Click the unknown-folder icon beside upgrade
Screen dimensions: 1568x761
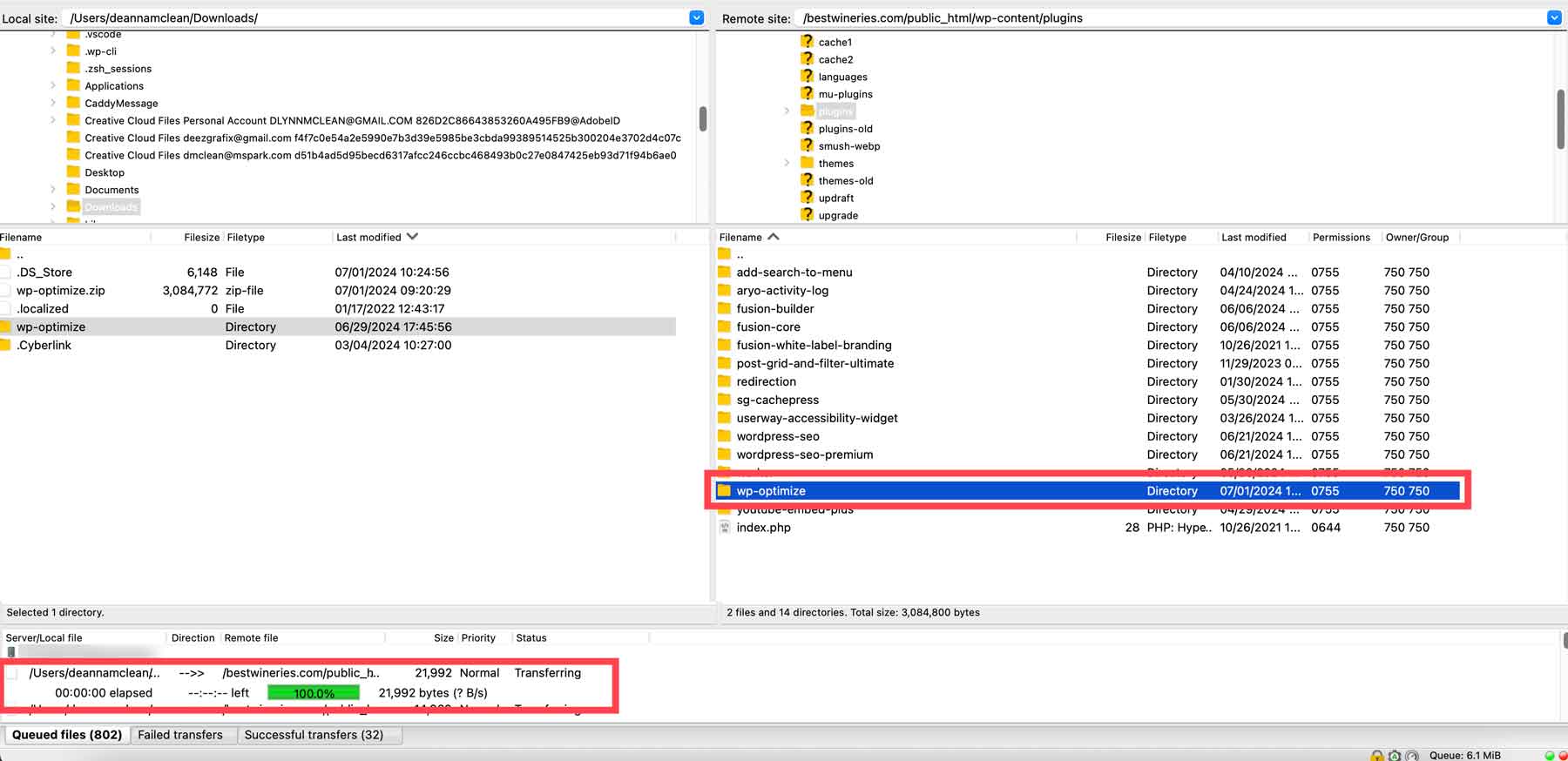pos(807,215)
